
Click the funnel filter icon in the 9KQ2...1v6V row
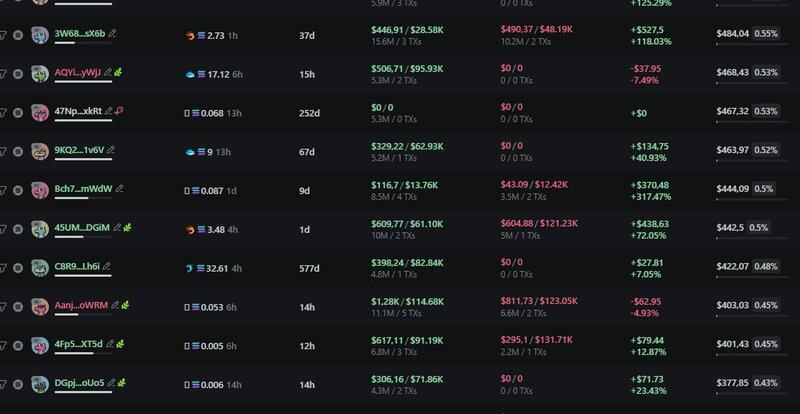[x=3, y=152]
